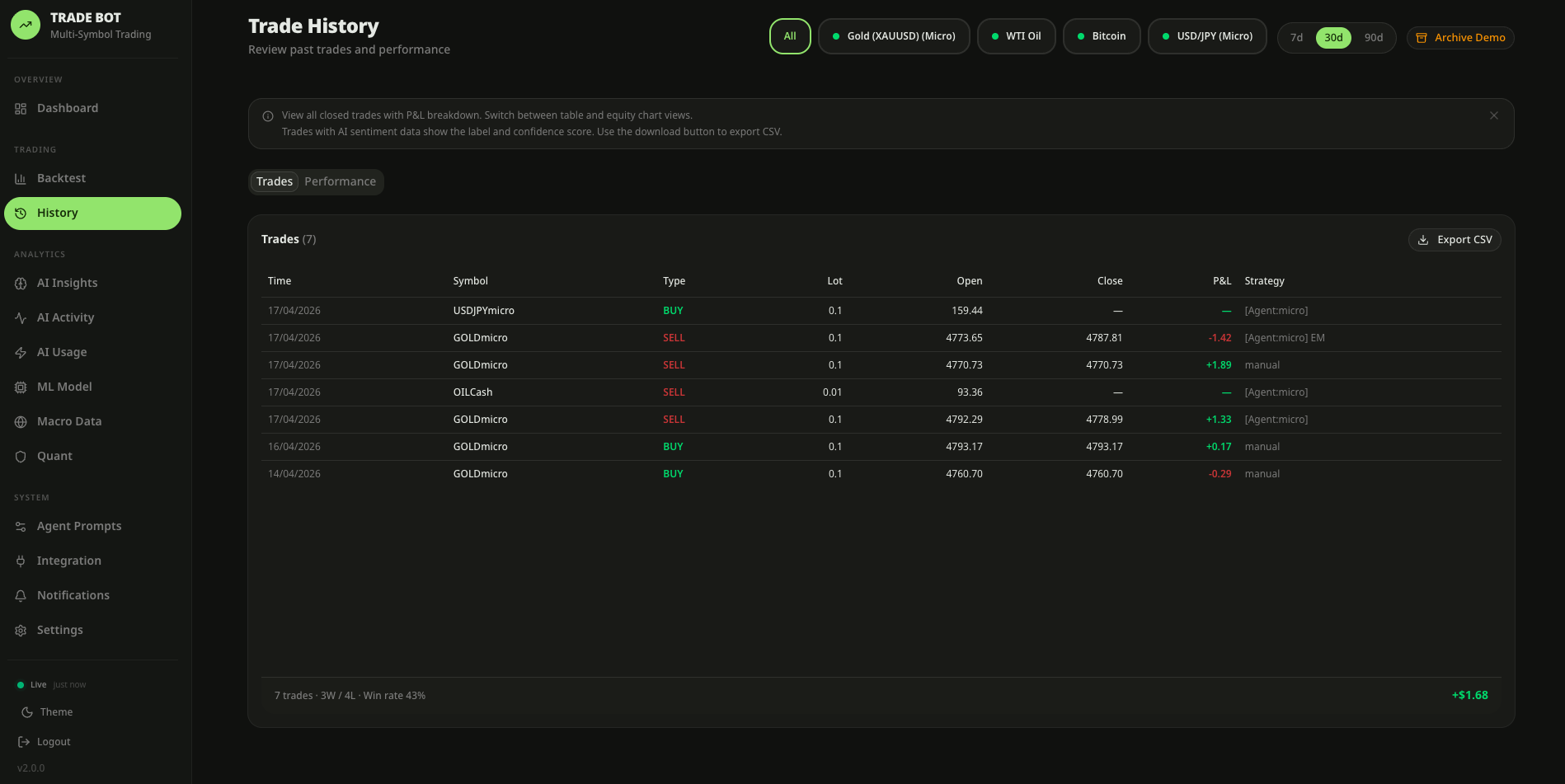Click the Notifications bell icon

[x=21, y=596]
